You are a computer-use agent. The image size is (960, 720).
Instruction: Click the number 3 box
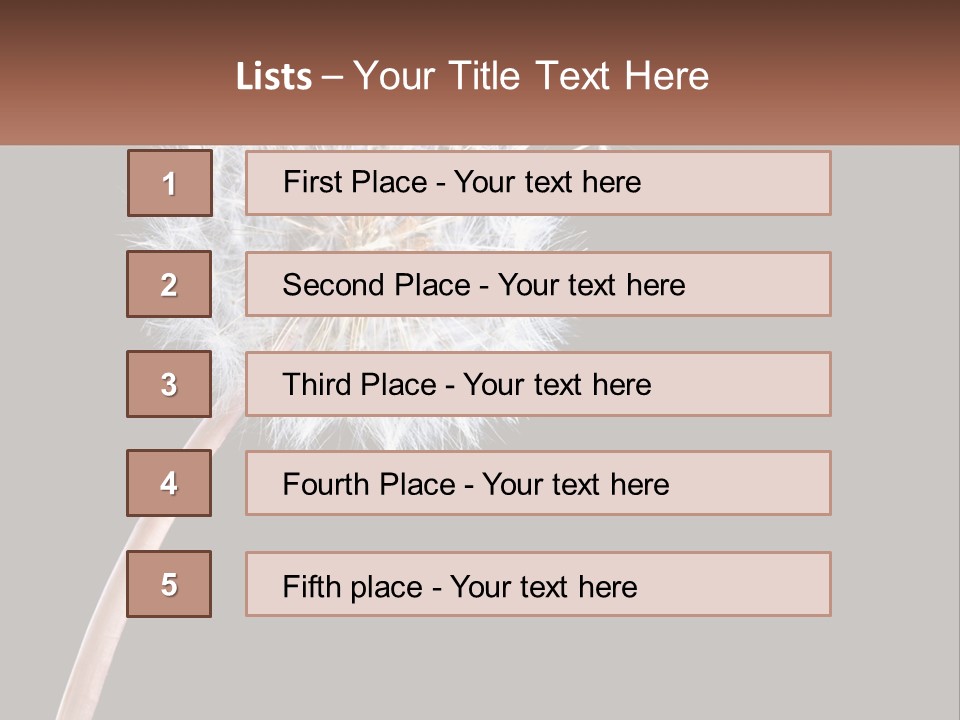169,384
